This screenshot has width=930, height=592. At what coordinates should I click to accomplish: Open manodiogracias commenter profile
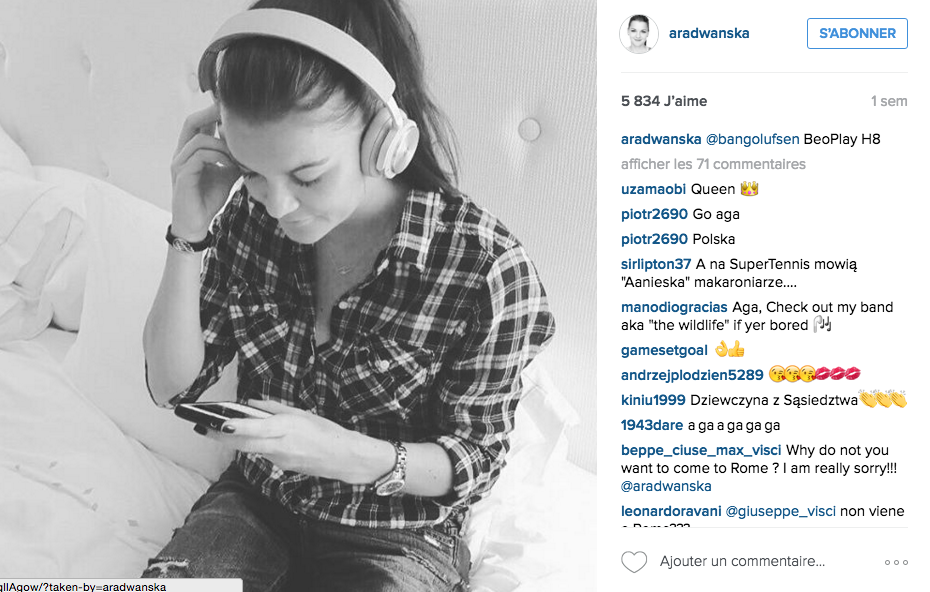click(x=674, y=307)
